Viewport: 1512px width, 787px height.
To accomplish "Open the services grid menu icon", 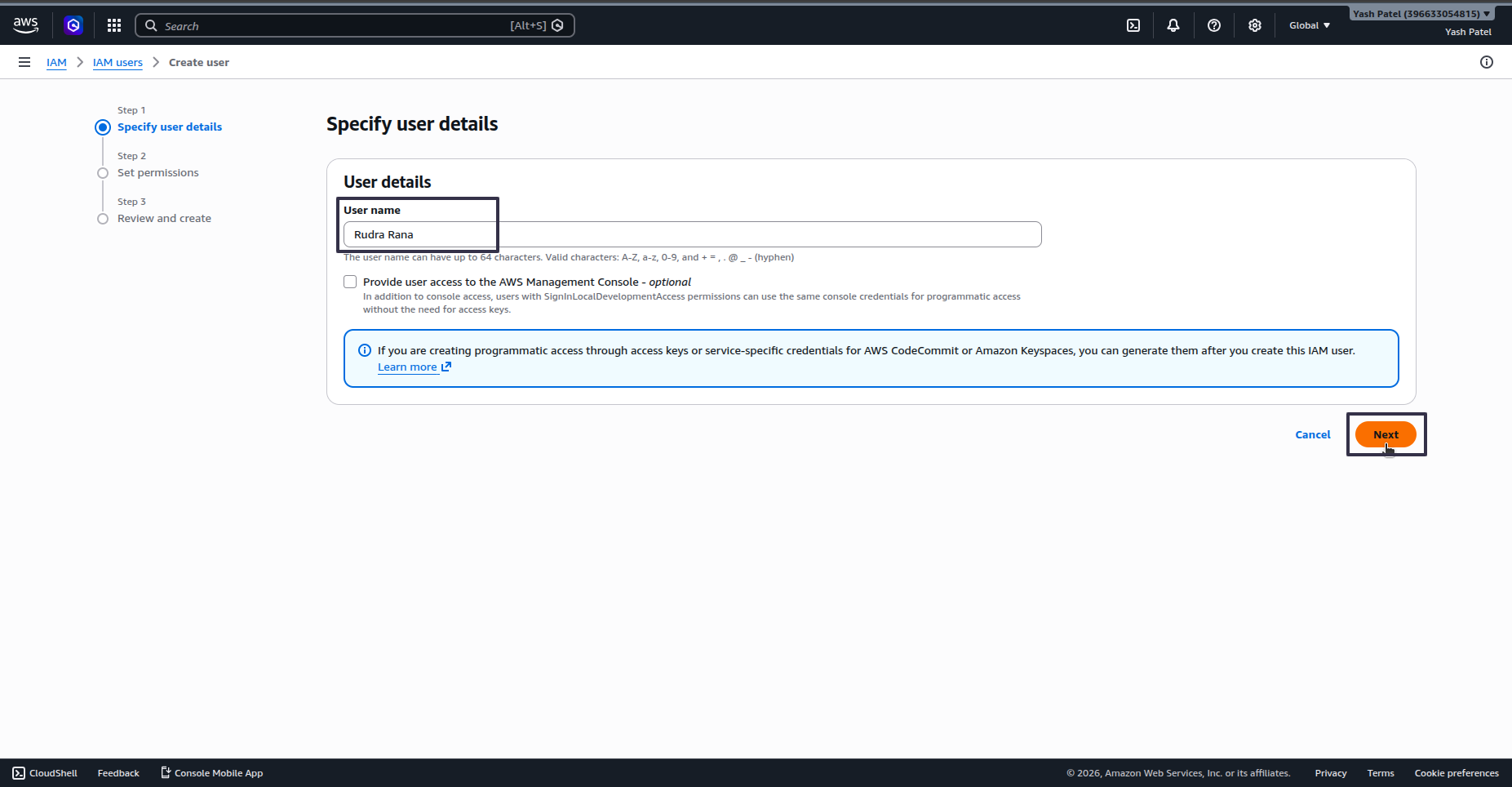I will (x=114, y=25).
